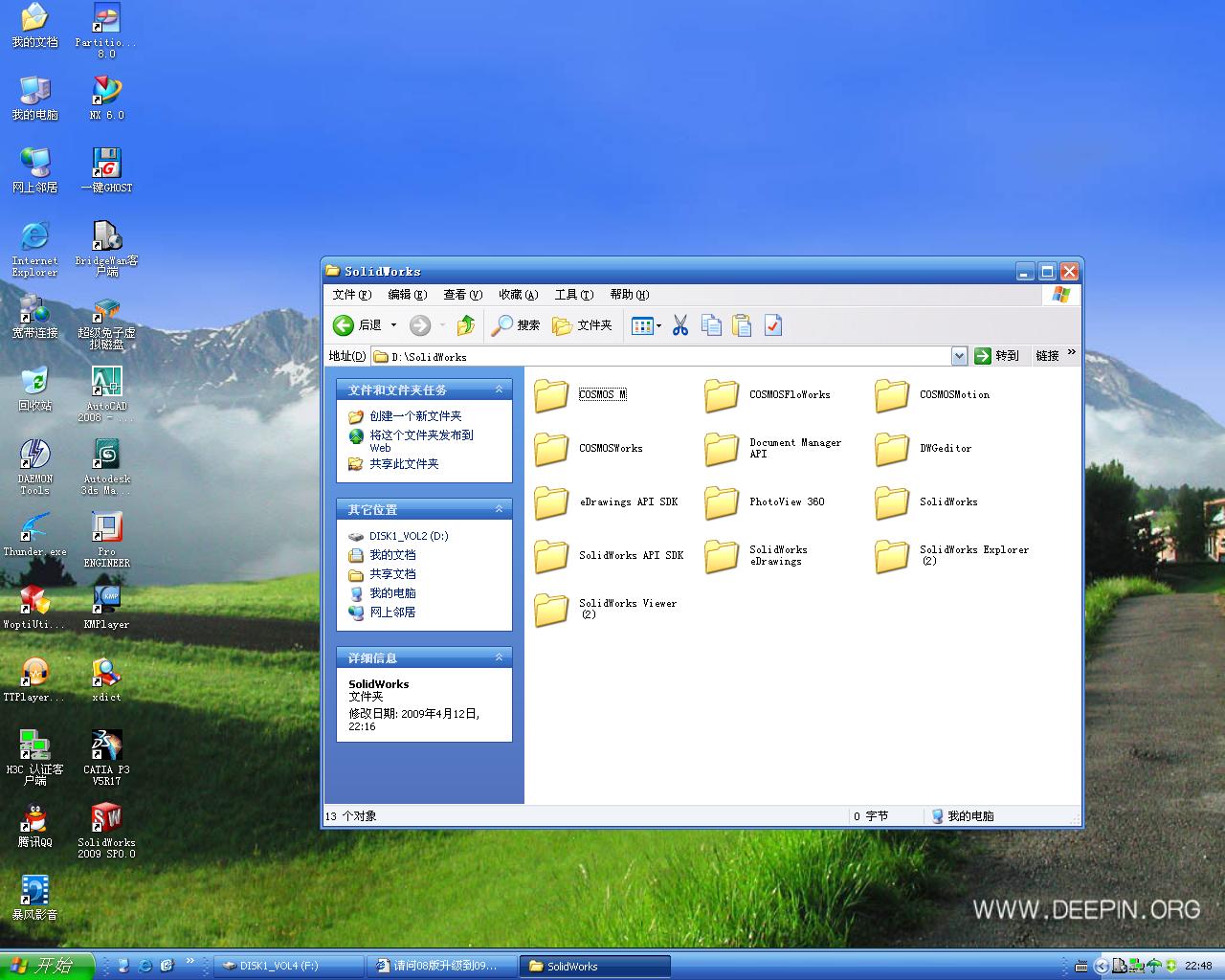Click the Properties checkmark toolbar icon
Image resolution: width=1225 pixels, height=980 pixels.
772,325
